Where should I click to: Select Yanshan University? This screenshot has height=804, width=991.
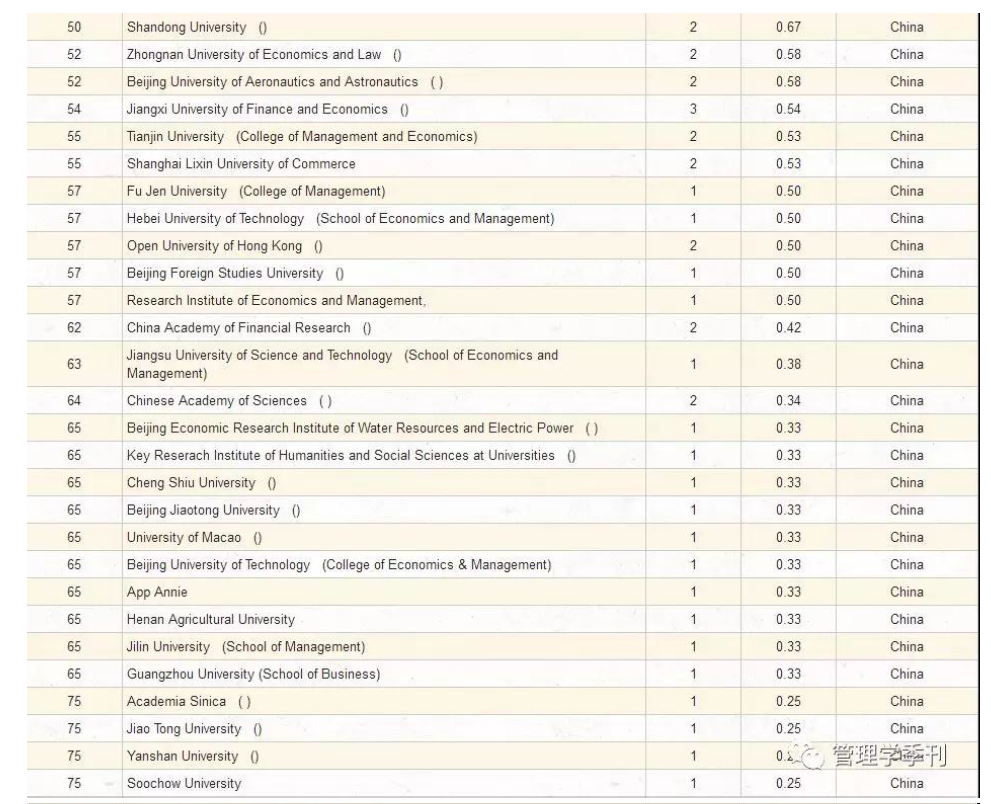pyautogui.click(x=193, y=756)
